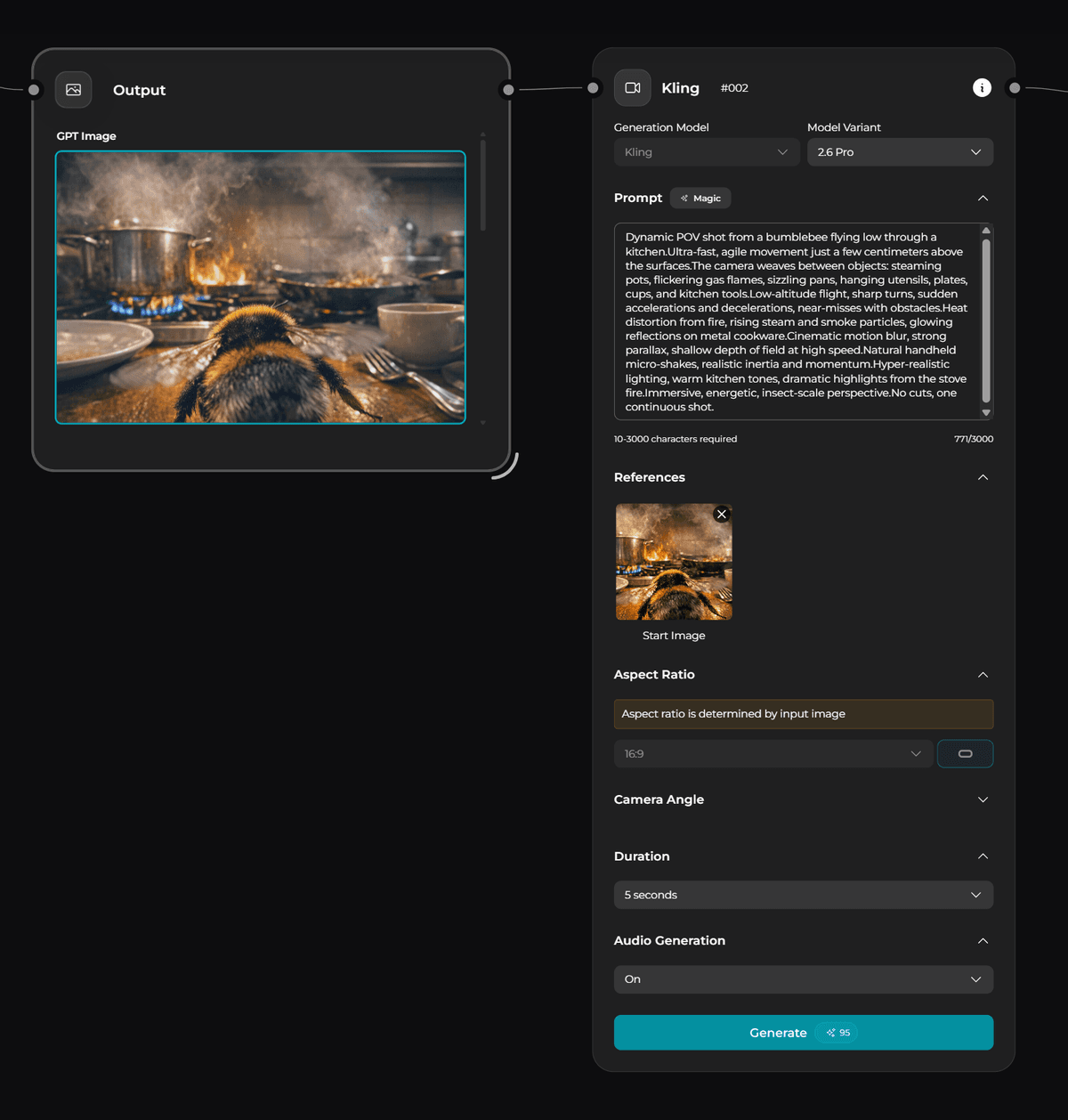
Task: Open the info icon on Kling node
Action: pyautogui.click(x=982, y=87)
